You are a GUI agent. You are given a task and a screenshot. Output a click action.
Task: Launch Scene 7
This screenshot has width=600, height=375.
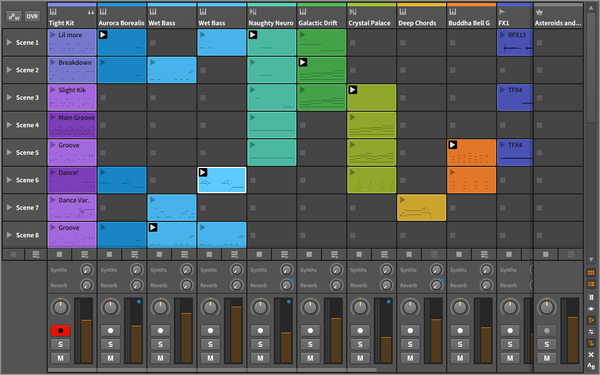pos(9,207)
